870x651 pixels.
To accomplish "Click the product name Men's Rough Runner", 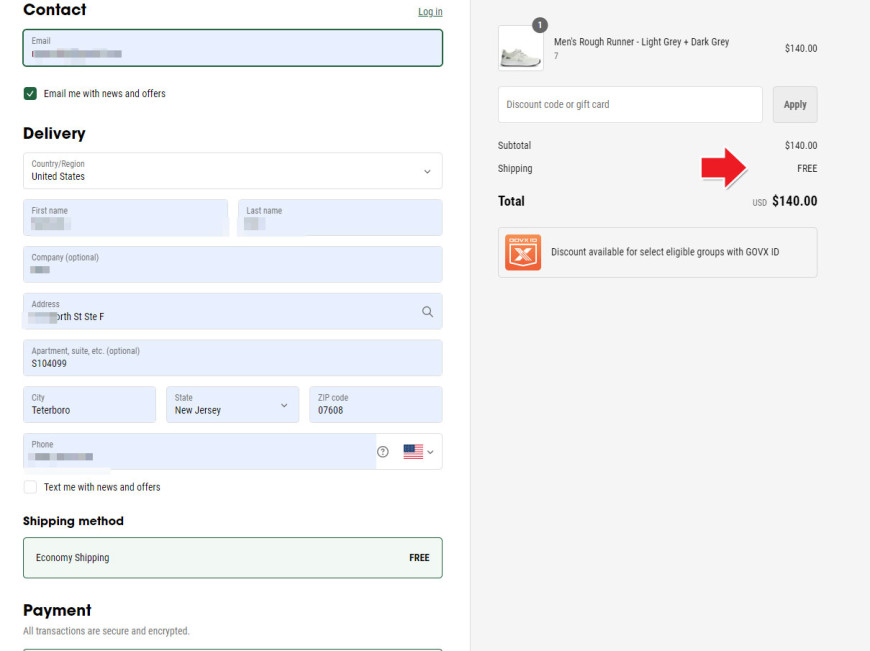I will tap(641, 42).
